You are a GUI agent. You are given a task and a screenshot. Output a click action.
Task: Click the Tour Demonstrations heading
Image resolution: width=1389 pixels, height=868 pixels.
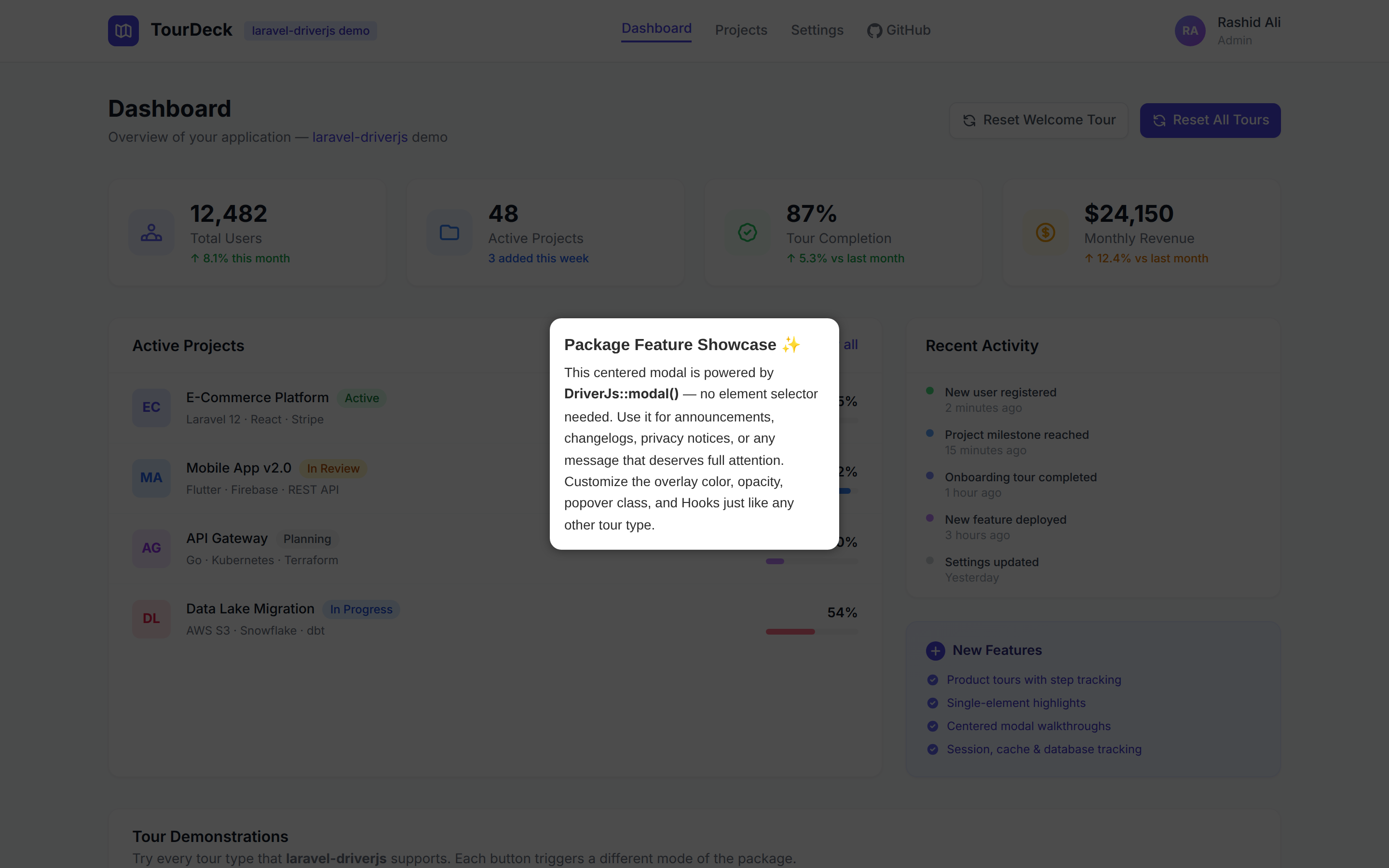[210, 837]
